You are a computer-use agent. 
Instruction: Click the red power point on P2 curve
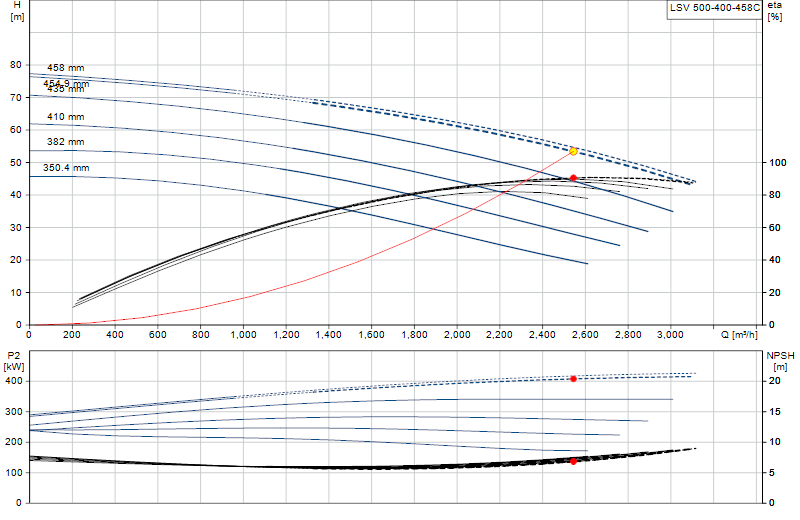coord(573,379)
